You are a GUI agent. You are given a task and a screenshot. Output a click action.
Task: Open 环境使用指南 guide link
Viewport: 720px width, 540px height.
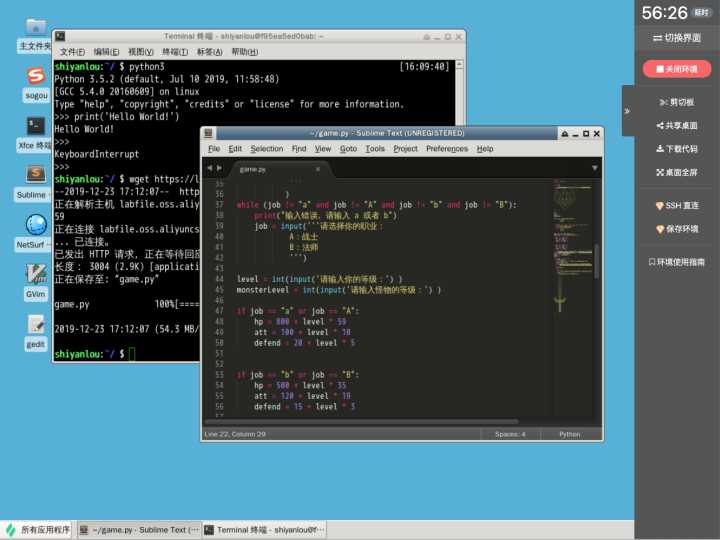pos(677,262)
